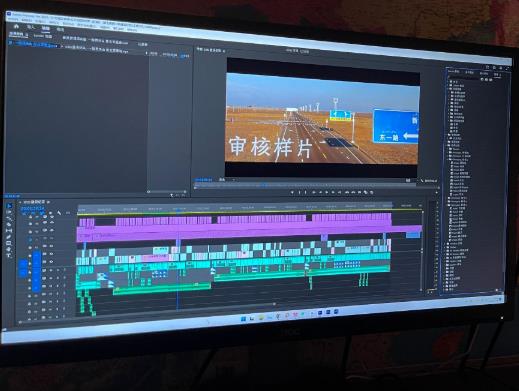Viewport: 519px width, 391px height.
Task: Click Add Marker in program monitor controls
Action: point(292,192)
